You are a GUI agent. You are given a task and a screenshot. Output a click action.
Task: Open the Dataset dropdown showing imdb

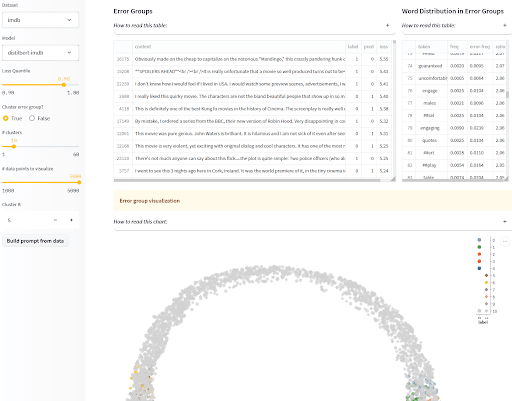(x=40, y=20)
